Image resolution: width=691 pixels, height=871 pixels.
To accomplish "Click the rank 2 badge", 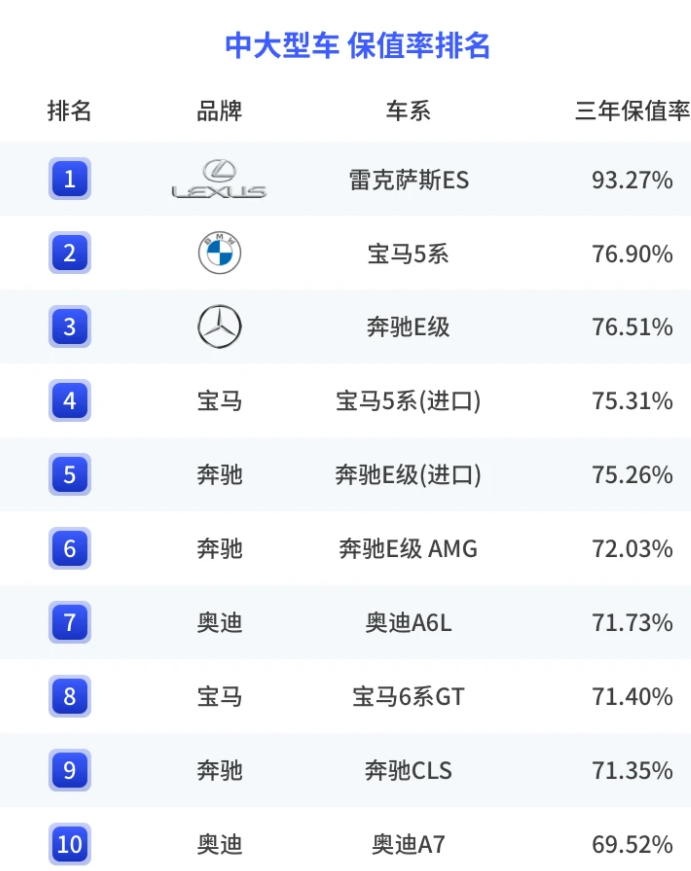I will click(x=69, y=253).
